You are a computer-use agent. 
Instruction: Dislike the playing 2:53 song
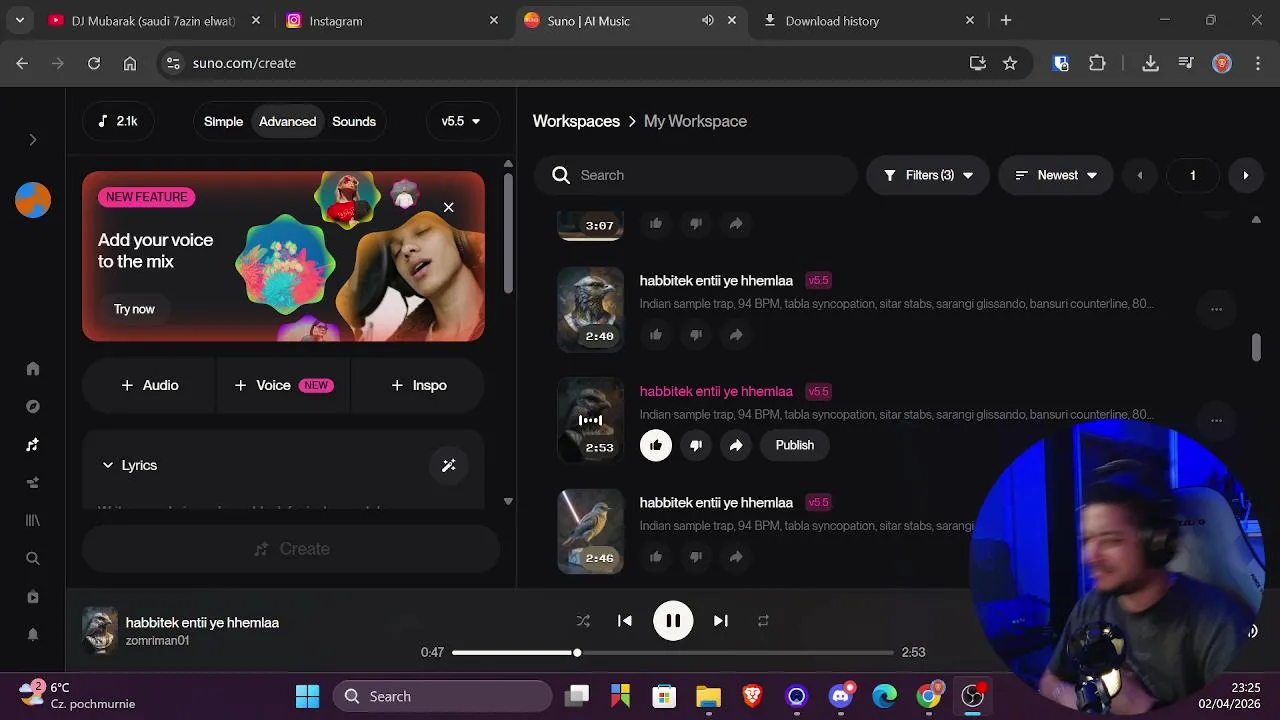[x=696, y=445]
